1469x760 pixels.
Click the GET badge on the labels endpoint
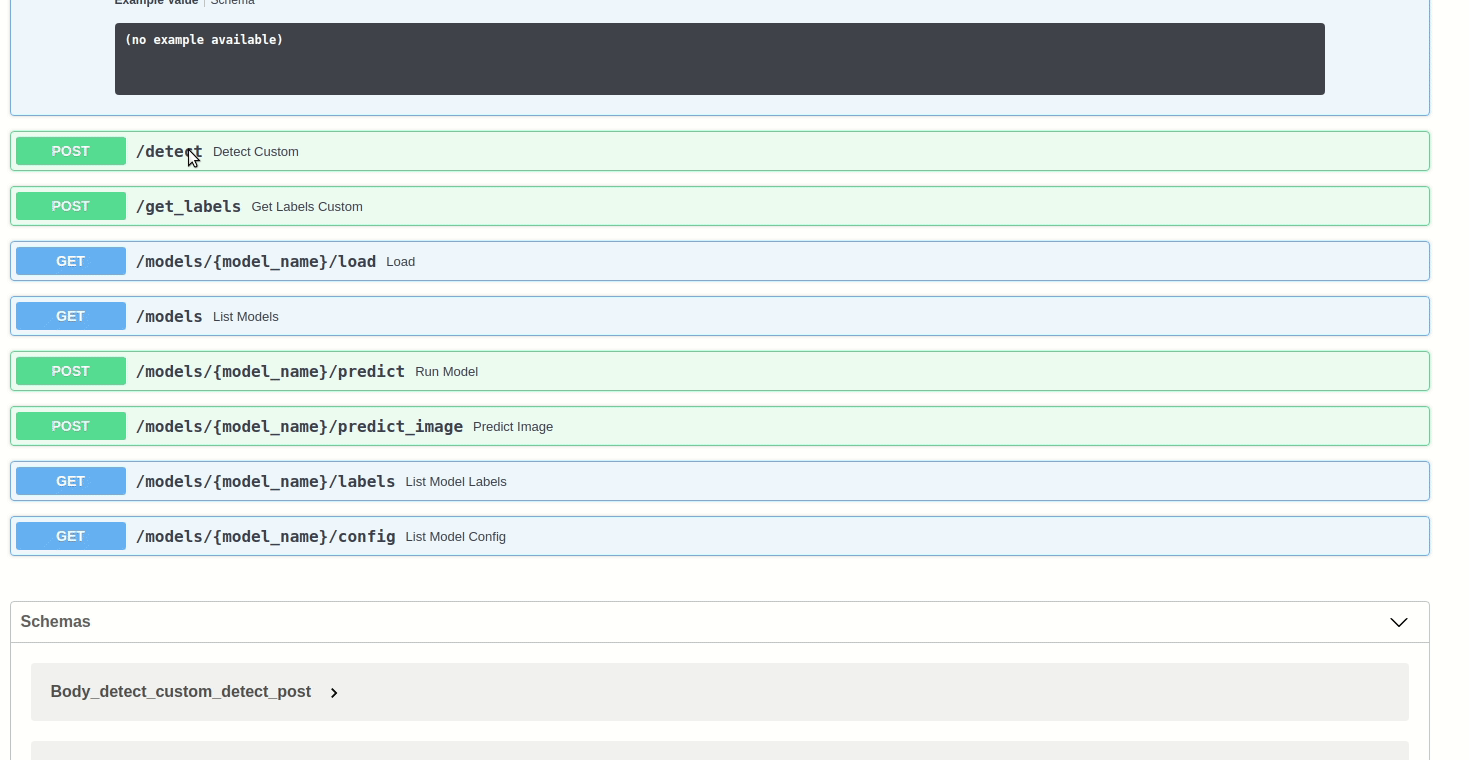coord(70,481)
